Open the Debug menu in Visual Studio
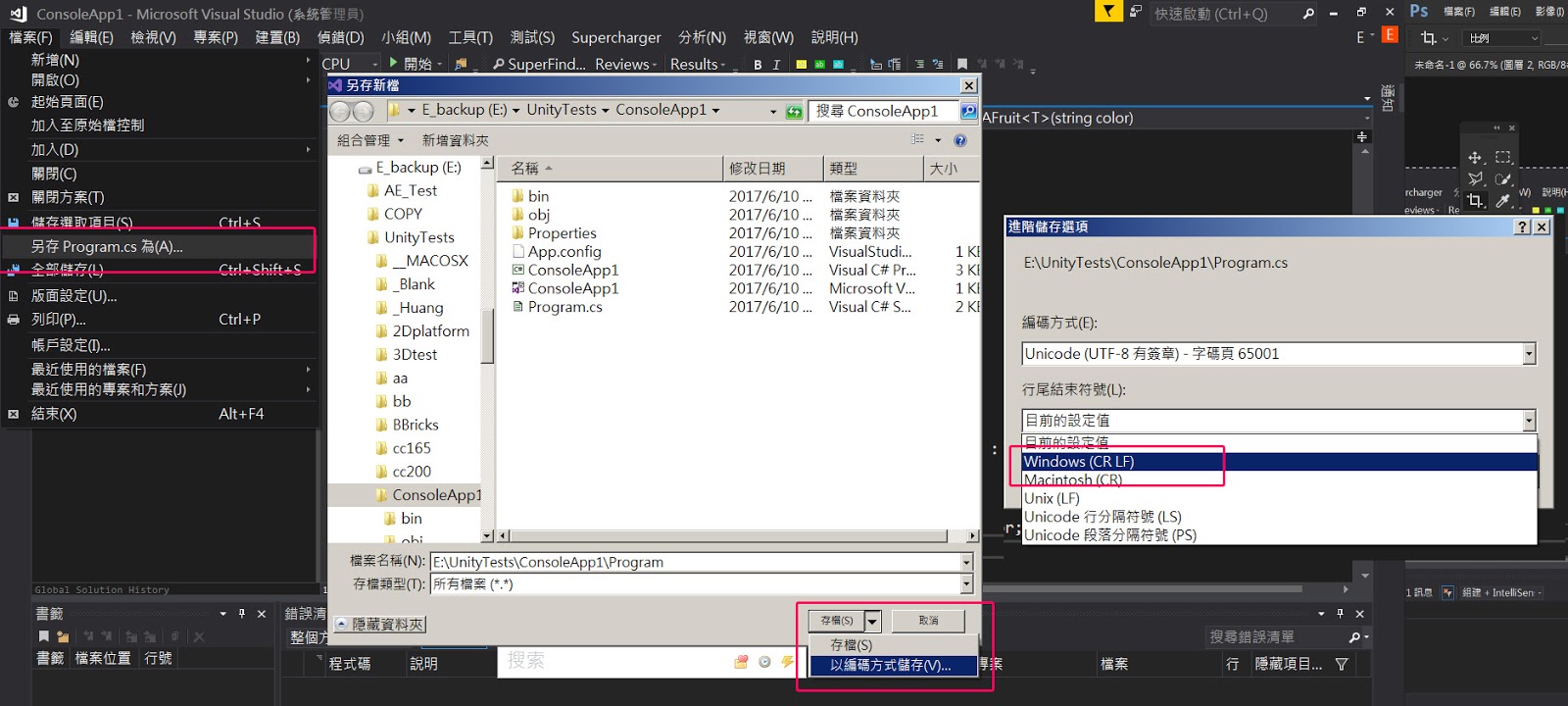 (340, 37)
